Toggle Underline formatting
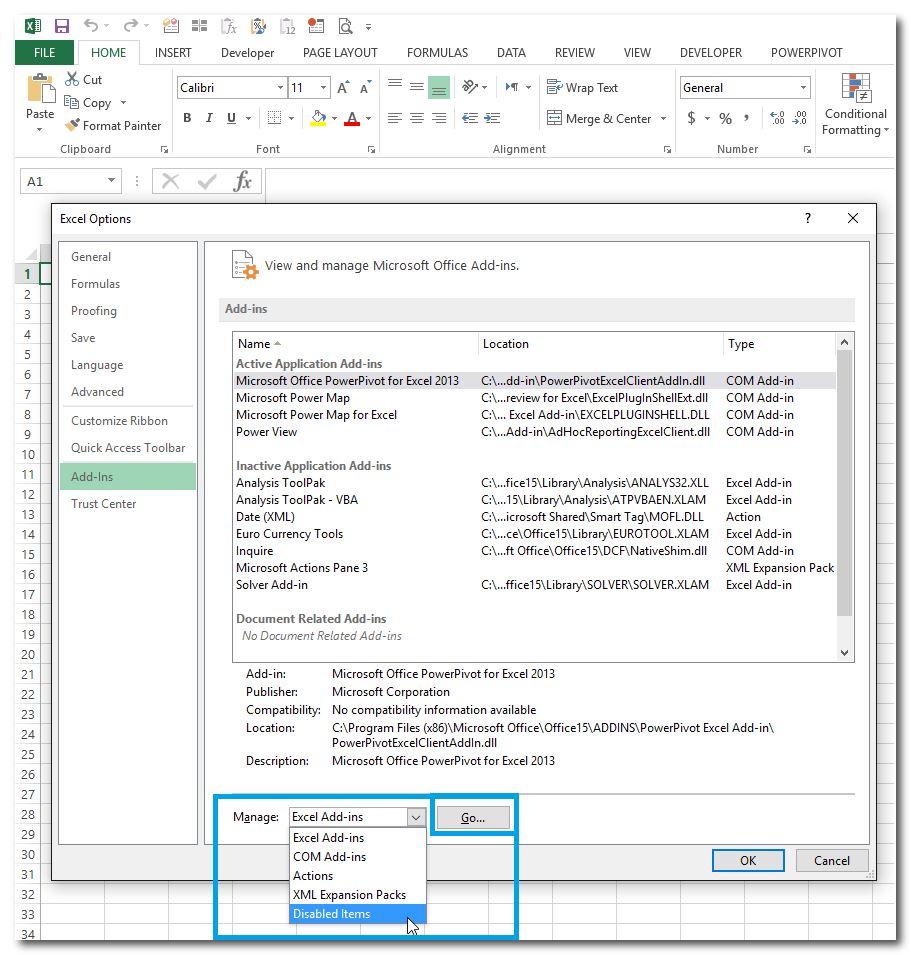 pyautogui.click(x=232, y=118)
